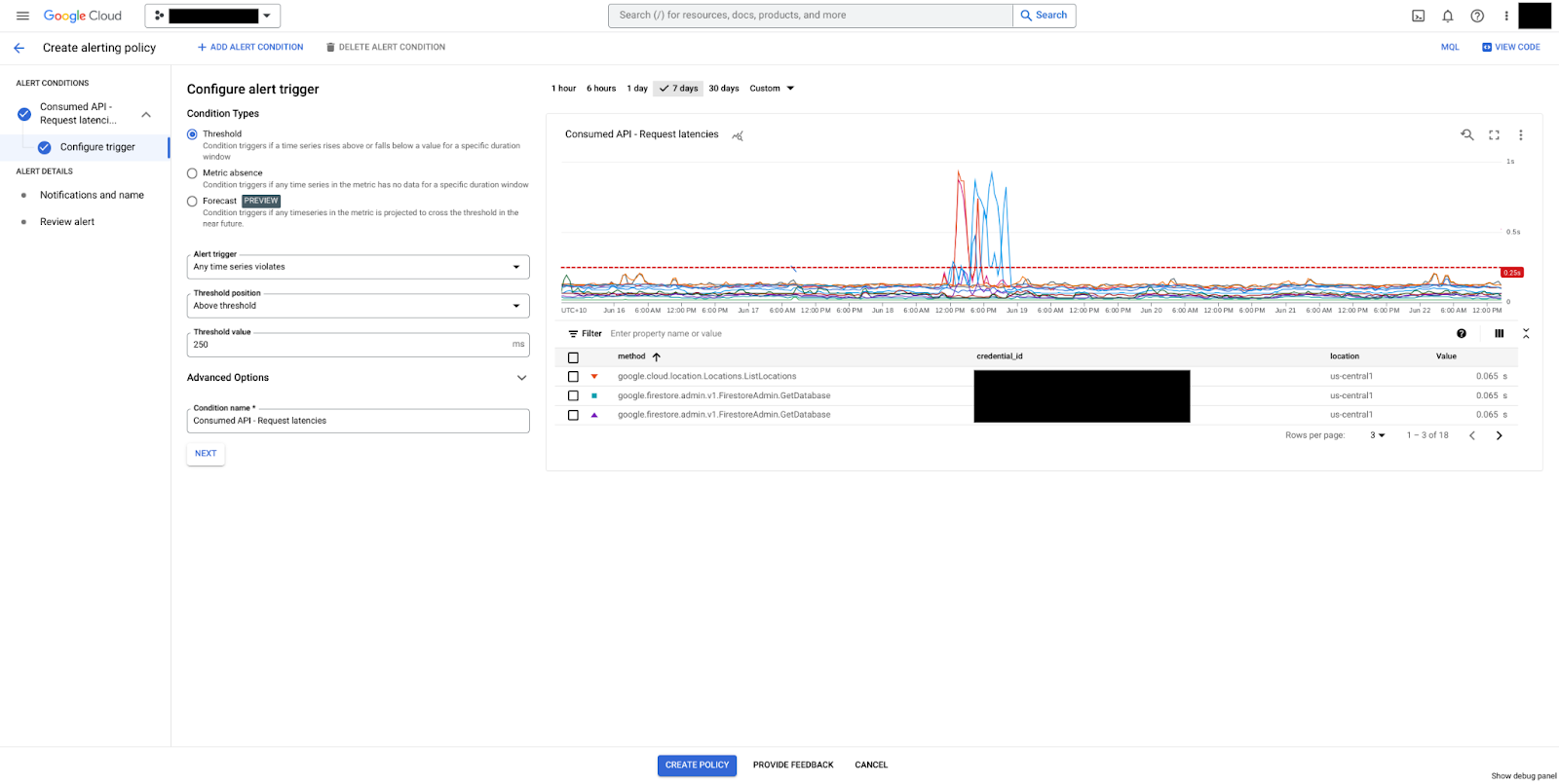This screenshot has width=1559, height=784.
Task: Check the ListLocations row checkbox
Action: tap(573, 377)
